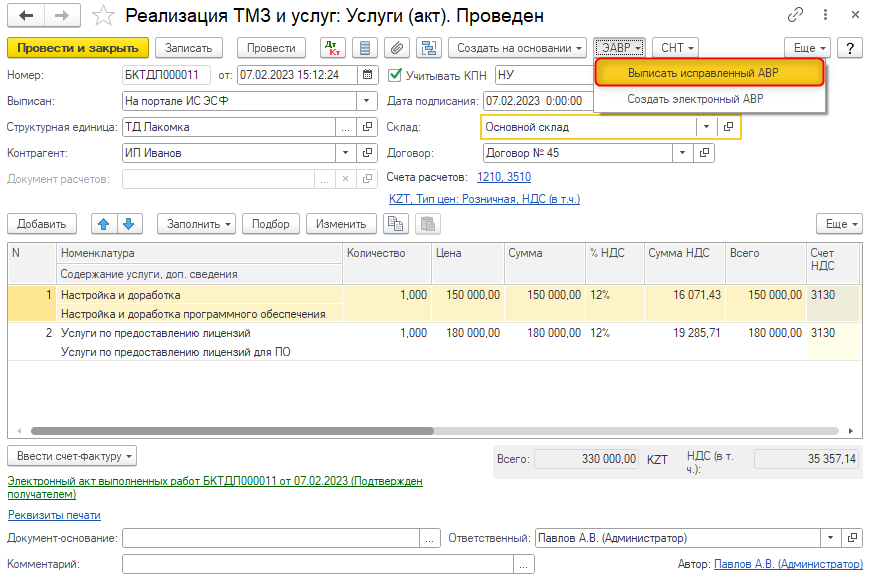Screen dimensions: 869x578
Task: Open the Счета расчетов 1210, 3510 link
Action: click(x=504, y=177)
